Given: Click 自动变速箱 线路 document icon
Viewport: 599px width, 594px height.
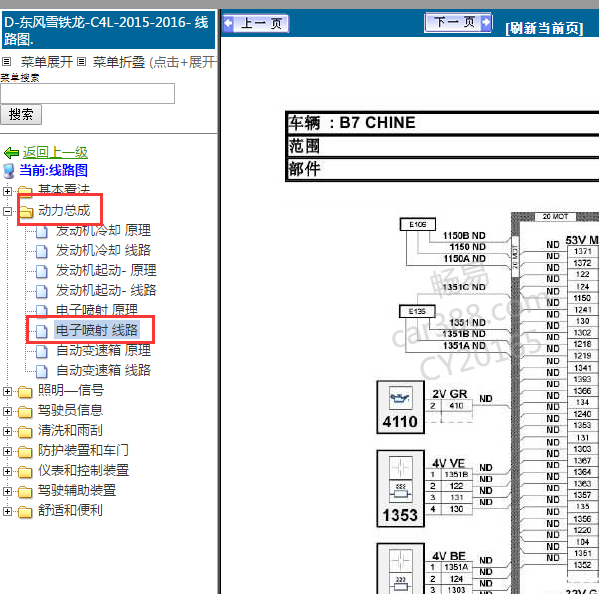Looking at the screenshot, I should 42,371.
